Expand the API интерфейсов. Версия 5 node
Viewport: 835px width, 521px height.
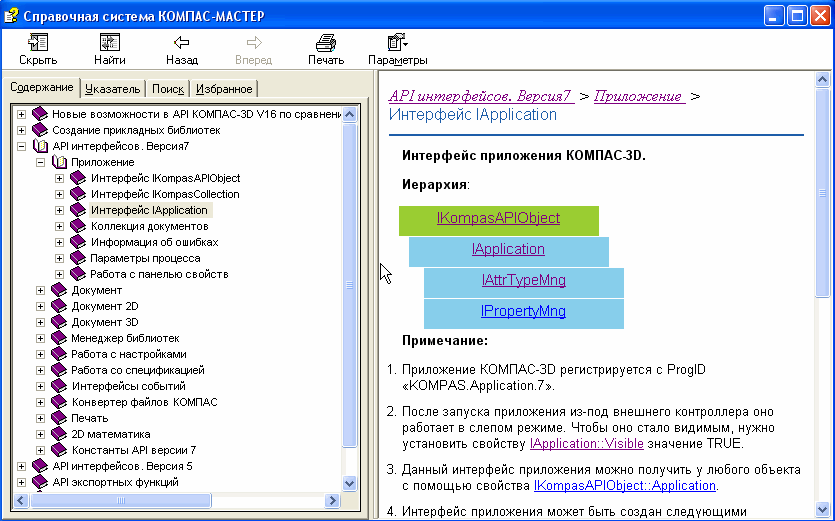[21, 466]
